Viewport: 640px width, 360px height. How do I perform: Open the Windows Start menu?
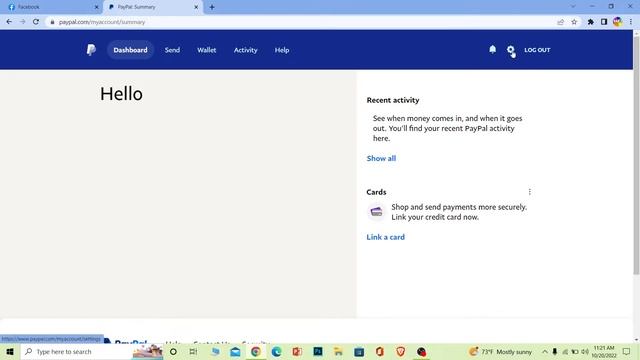tap(10, 351)
